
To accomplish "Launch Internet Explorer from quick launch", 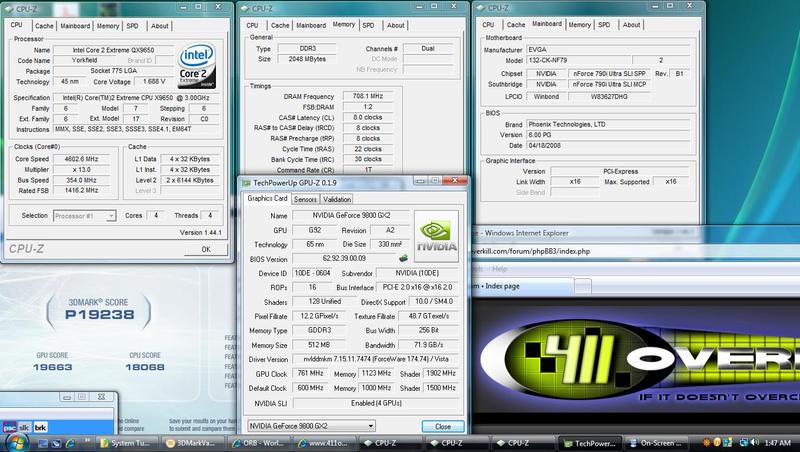I will point(69,443).
